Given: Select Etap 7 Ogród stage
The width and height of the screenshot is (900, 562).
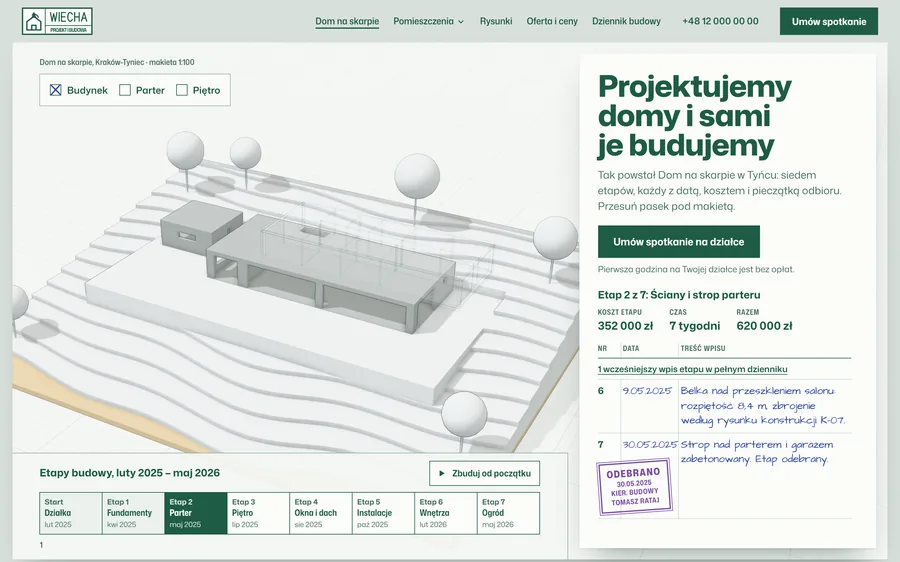Looking at the screenshot, I should click(x=509, y=513).
